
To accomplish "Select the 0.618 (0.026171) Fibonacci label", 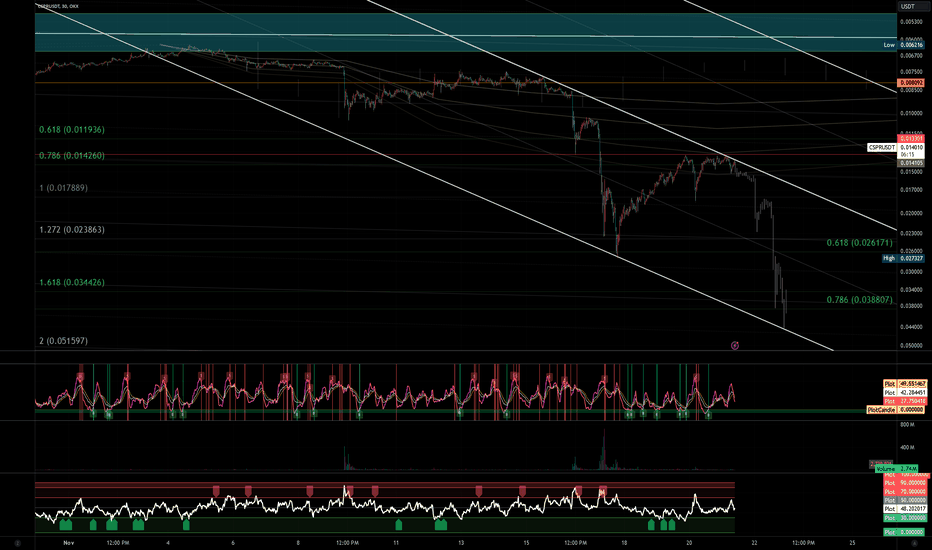I will tap(859, 243).
